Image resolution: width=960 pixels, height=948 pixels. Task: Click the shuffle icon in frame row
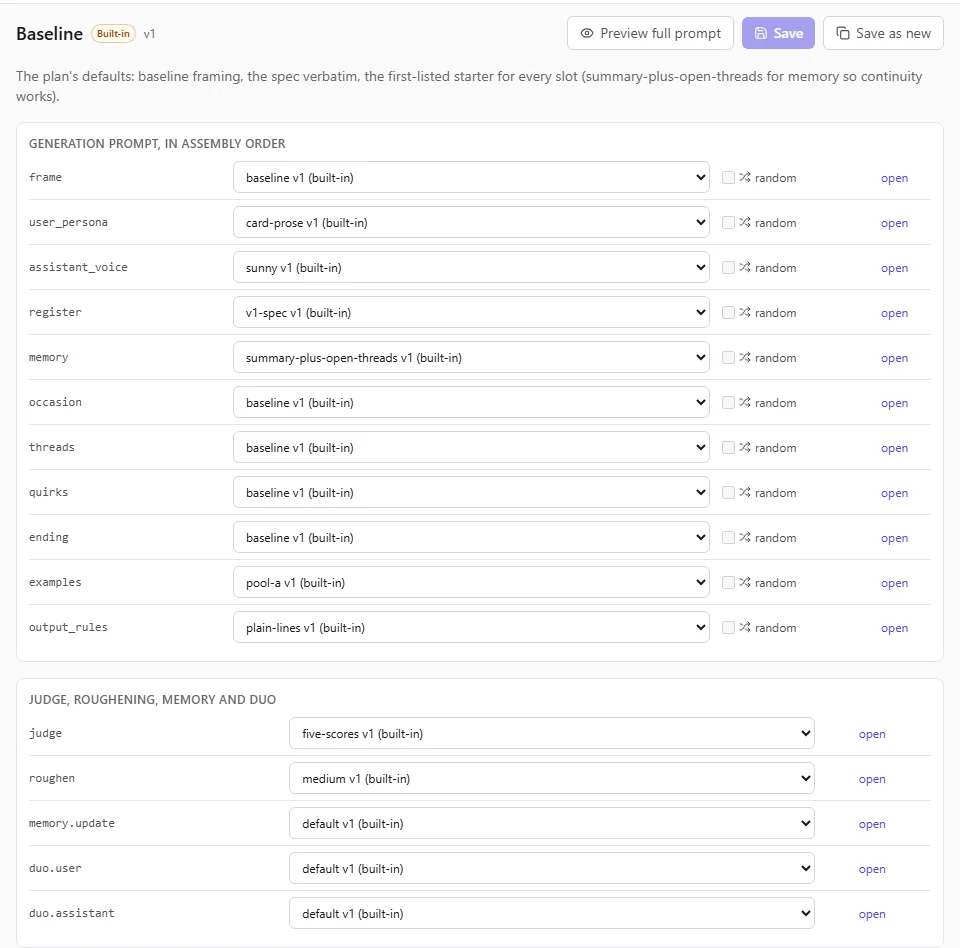[744, 178]
